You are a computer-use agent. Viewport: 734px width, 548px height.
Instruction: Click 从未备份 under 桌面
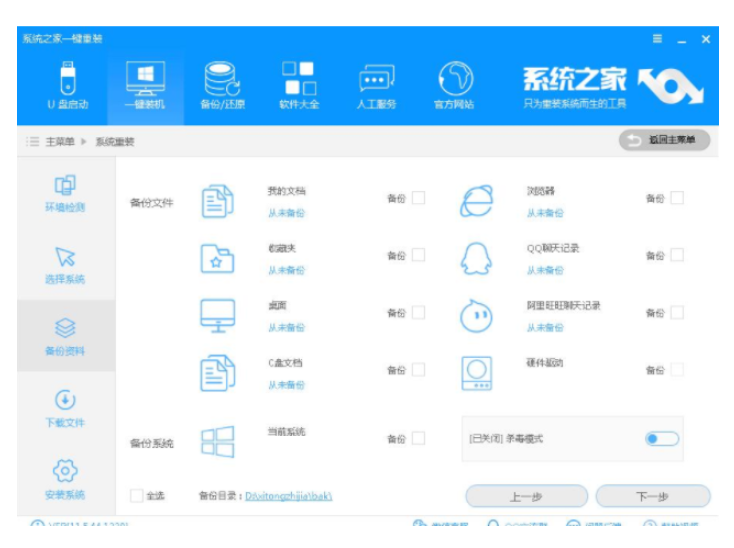(x=286, y=328)
